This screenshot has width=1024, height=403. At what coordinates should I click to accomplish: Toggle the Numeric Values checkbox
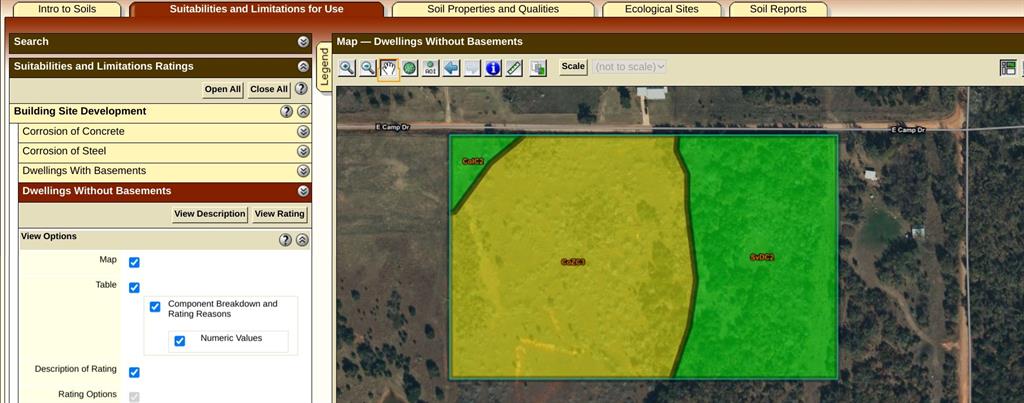[x=180, y=340]
